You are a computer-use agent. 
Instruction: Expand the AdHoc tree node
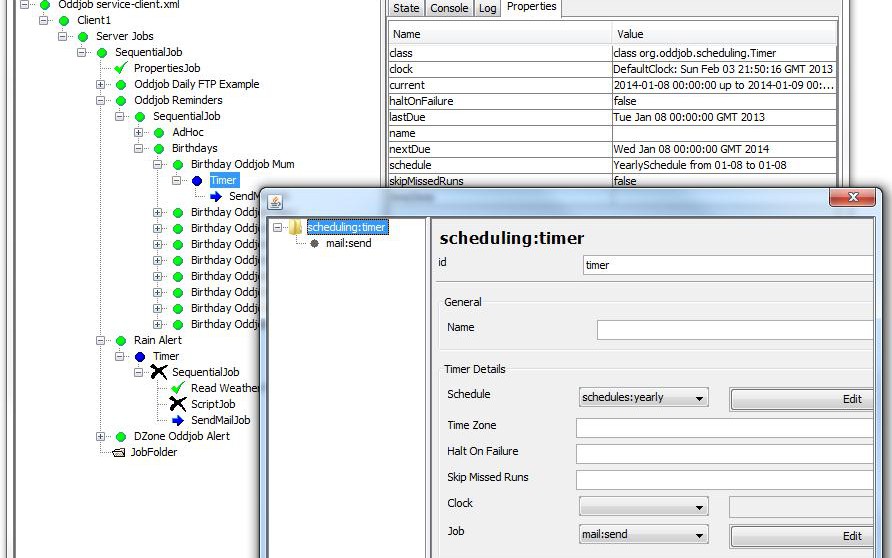[x=139, y=132]
